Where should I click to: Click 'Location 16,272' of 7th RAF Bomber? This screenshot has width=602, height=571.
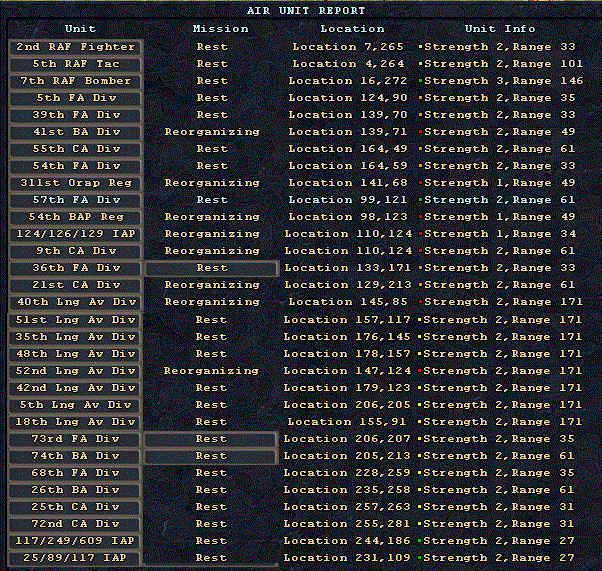[x=348, y=81]
